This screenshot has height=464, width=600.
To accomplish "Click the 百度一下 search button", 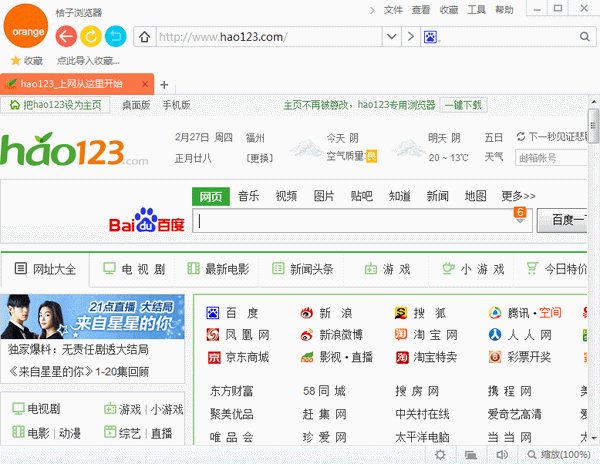I will (562, 220).
